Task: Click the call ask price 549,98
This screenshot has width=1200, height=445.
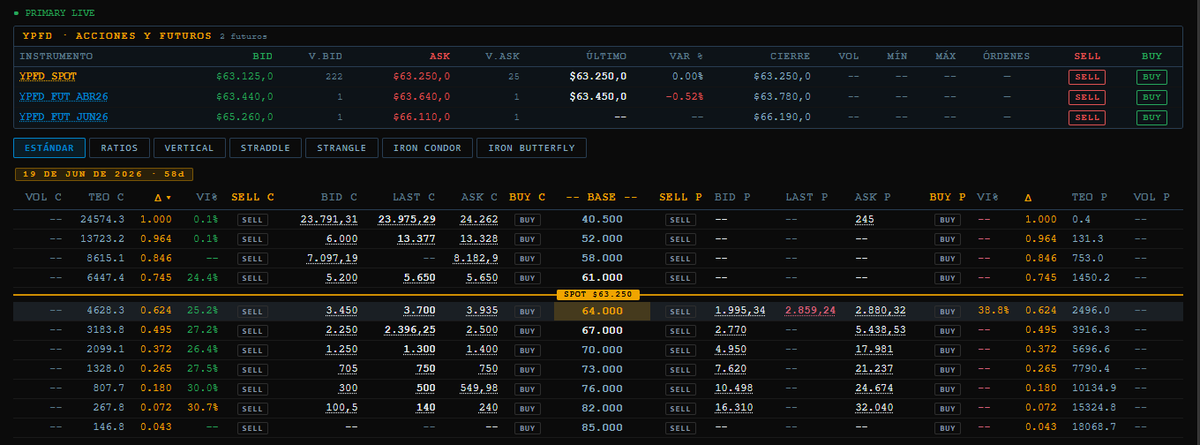Action: click(x=478, y=388)
